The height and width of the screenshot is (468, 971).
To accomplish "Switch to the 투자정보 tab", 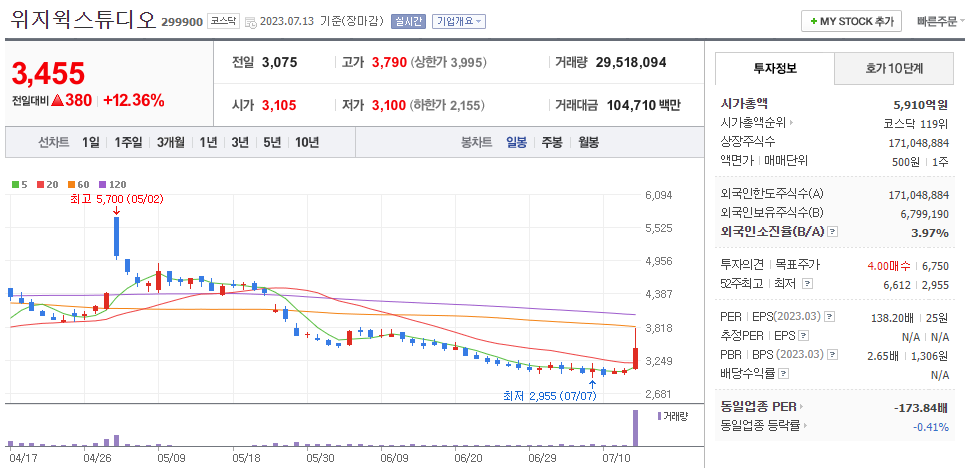I will [x=775, y=69].
